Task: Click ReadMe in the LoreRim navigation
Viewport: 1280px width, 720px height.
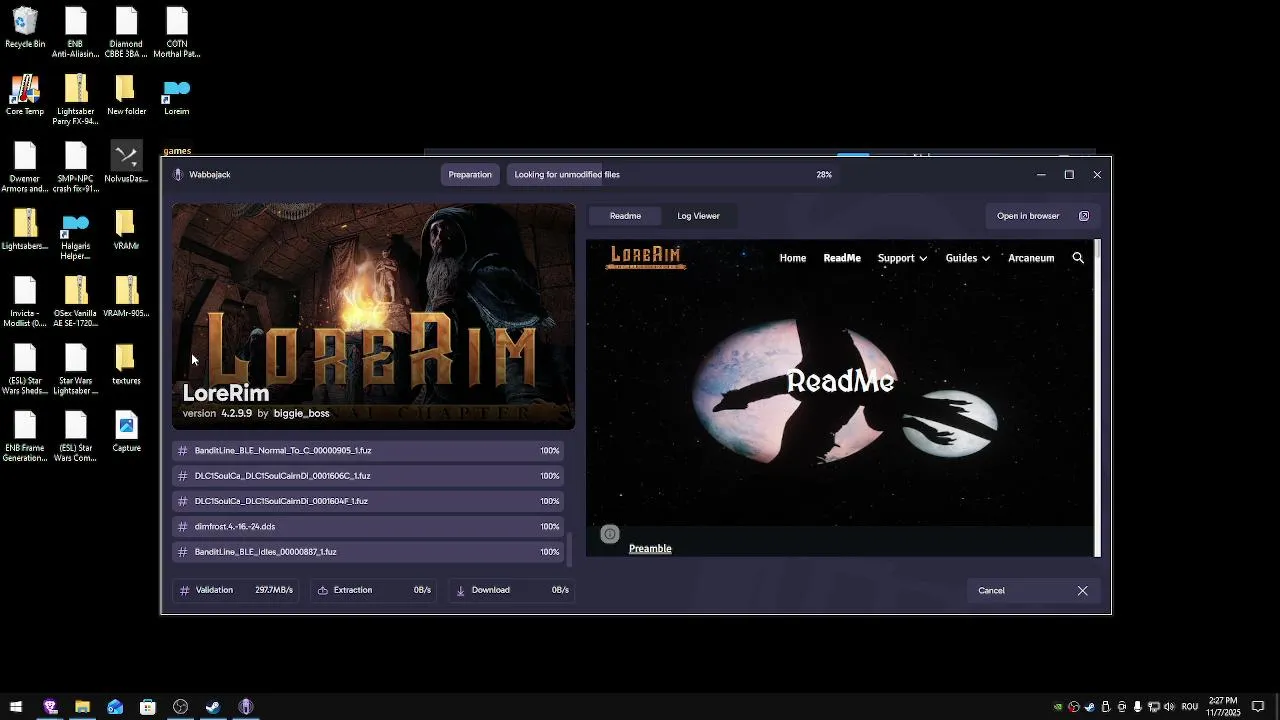Action: click(841, 258)
